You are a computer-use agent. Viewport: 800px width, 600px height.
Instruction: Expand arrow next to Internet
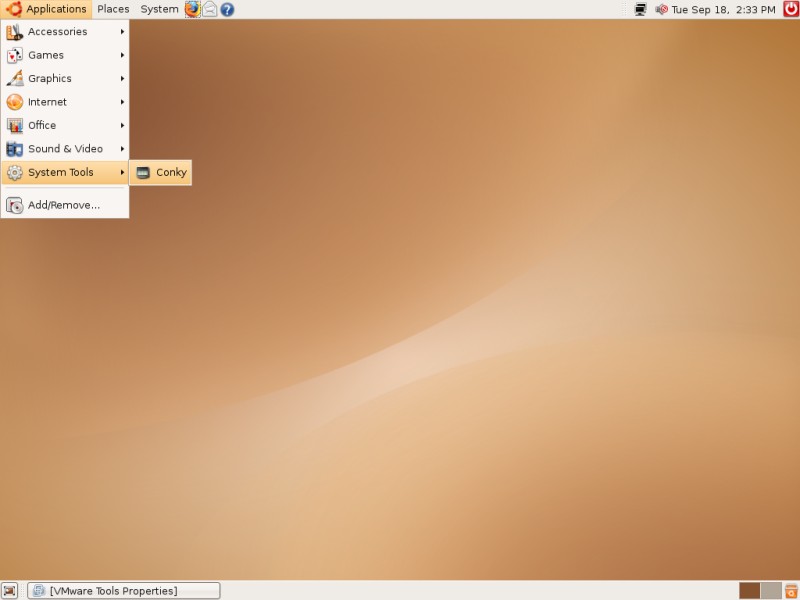coord(122,102)
